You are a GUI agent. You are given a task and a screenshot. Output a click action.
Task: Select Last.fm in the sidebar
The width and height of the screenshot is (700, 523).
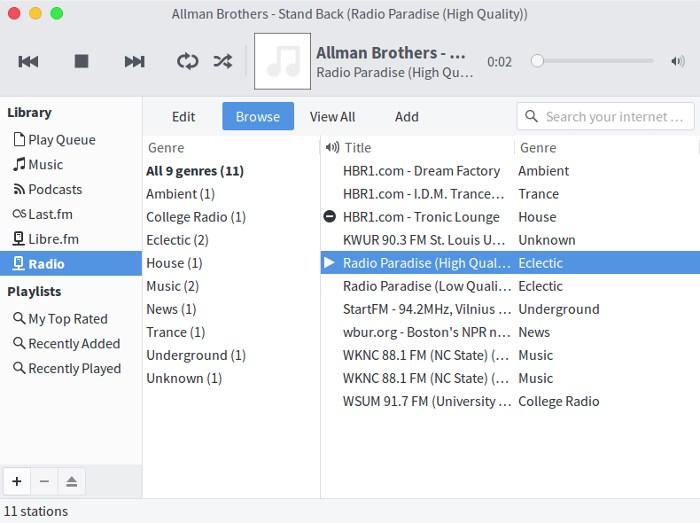(x=50, y=214)
